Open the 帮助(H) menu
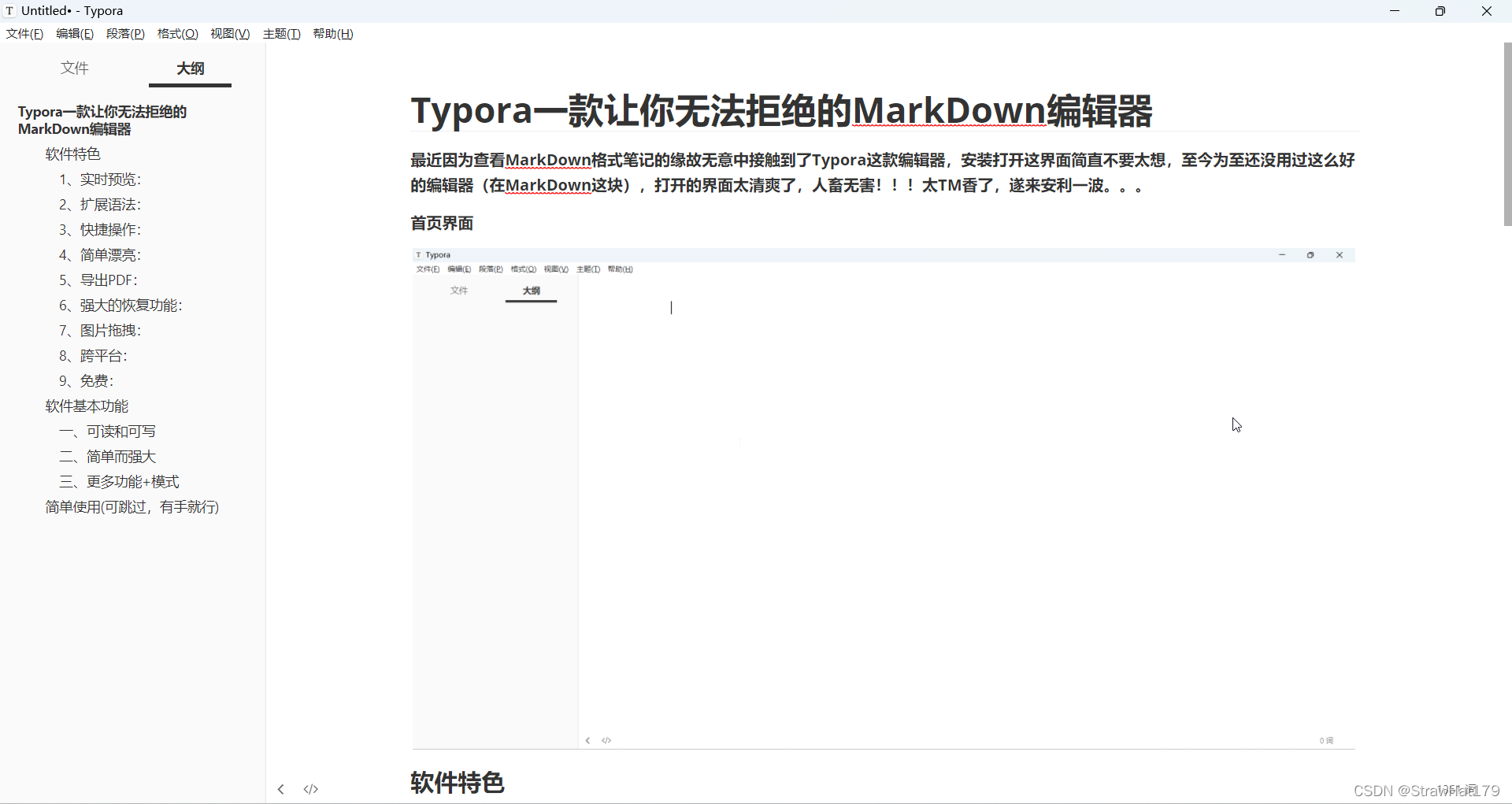 [333, 34]
